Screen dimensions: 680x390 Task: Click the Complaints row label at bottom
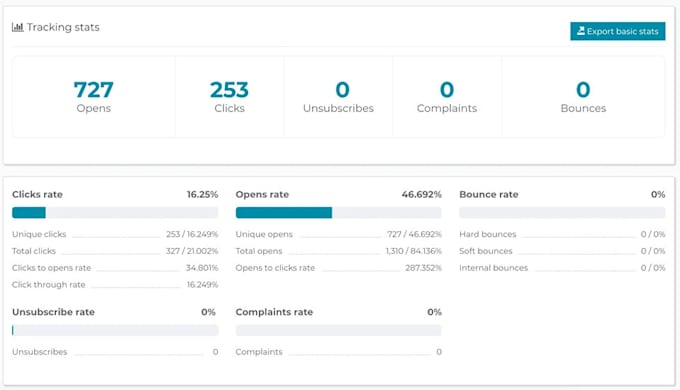coord(259,352)
